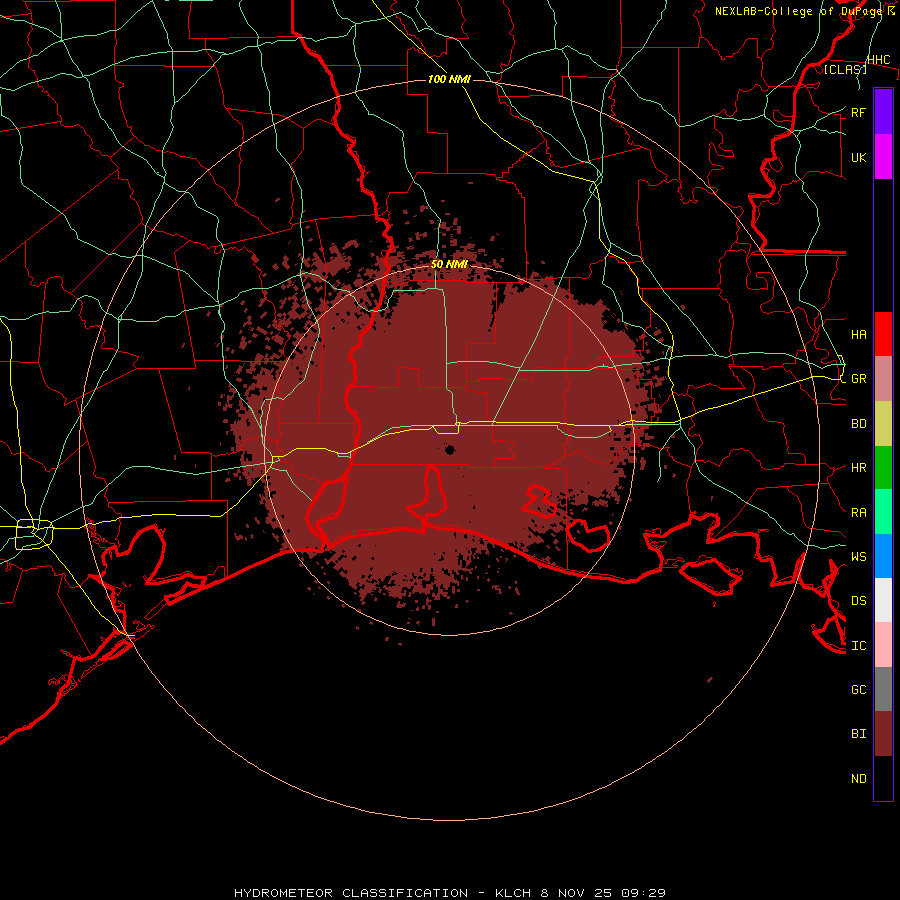Screen dimensions: 900x900
Task: Click the "50 NMI" range ring label
Action: [x=449, y=264]
